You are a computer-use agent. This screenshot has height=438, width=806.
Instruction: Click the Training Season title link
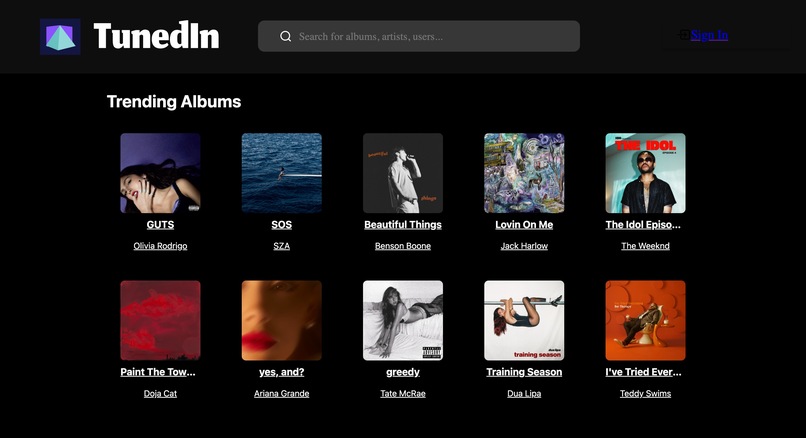click(x=524, y=372)
